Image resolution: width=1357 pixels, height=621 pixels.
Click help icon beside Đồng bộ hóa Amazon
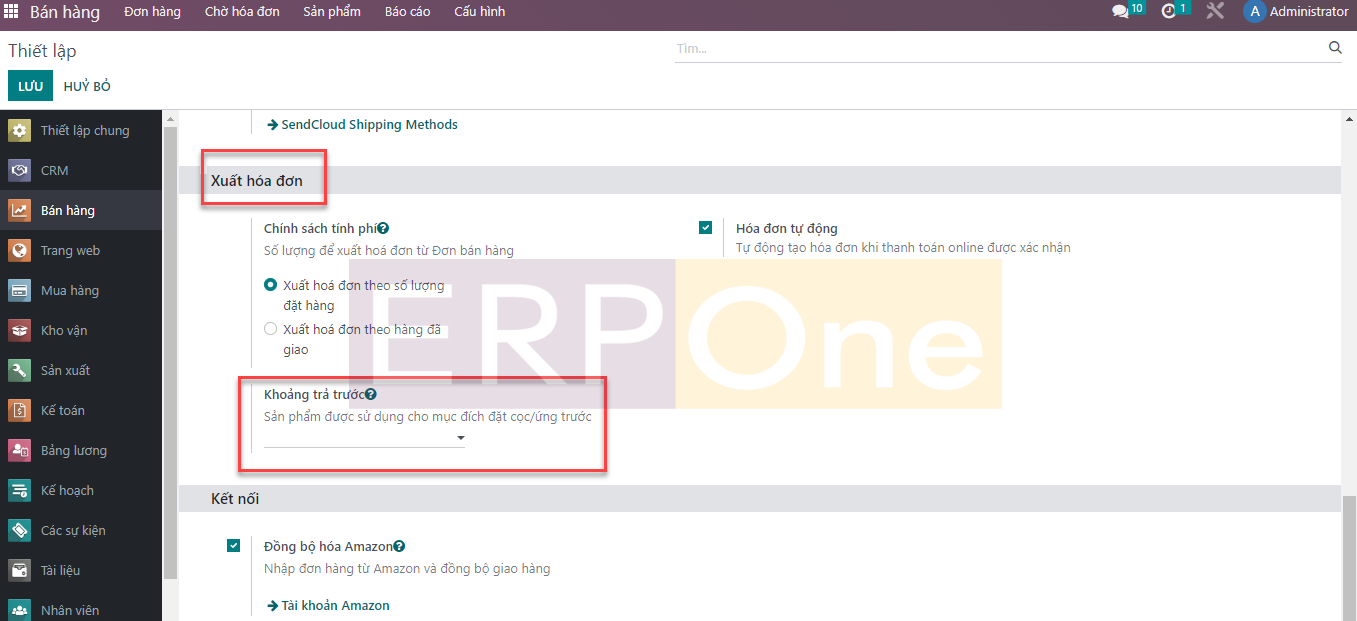(399, 547)
